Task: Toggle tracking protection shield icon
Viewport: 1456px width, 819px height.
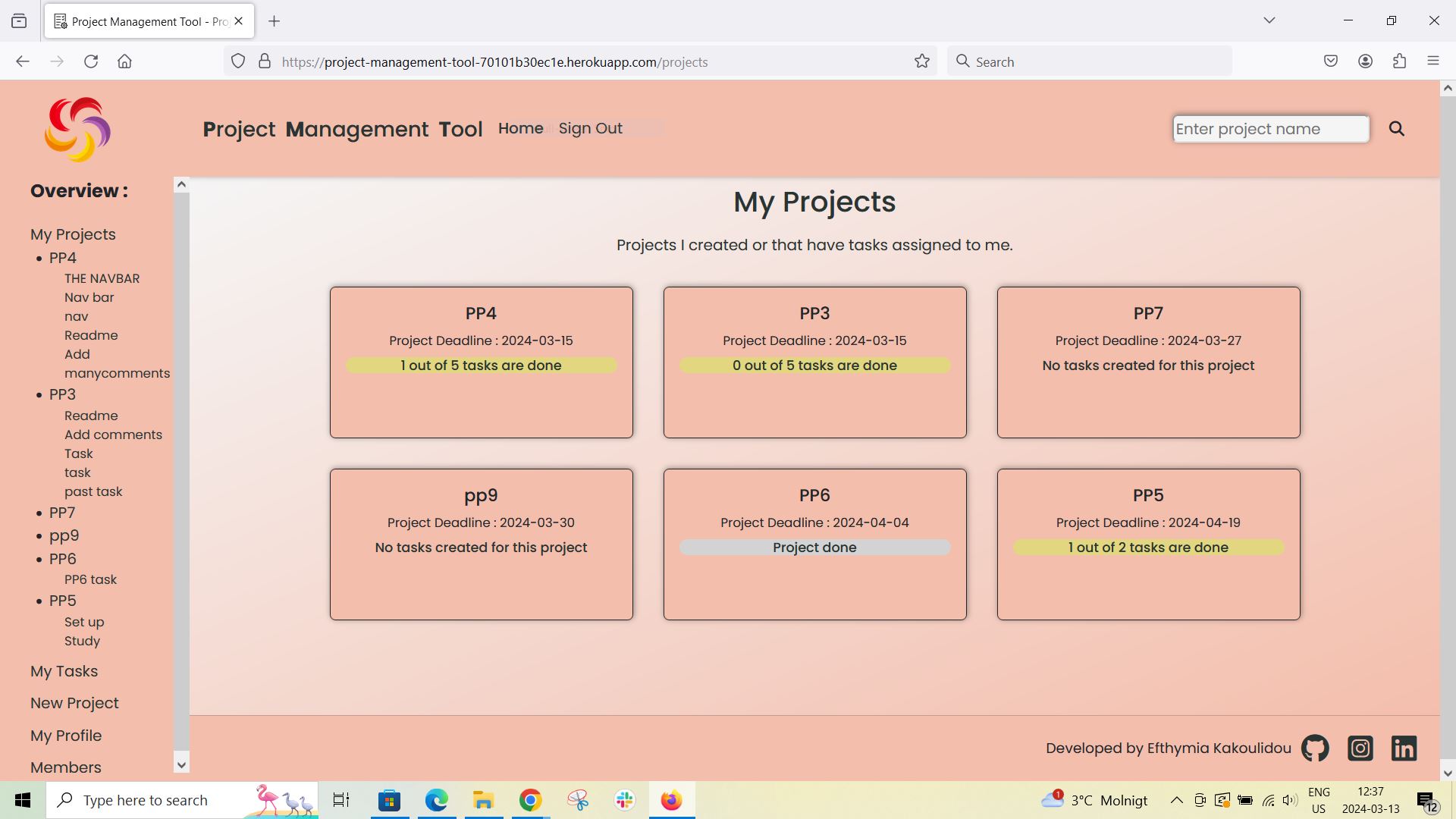Action: point(237,61)
